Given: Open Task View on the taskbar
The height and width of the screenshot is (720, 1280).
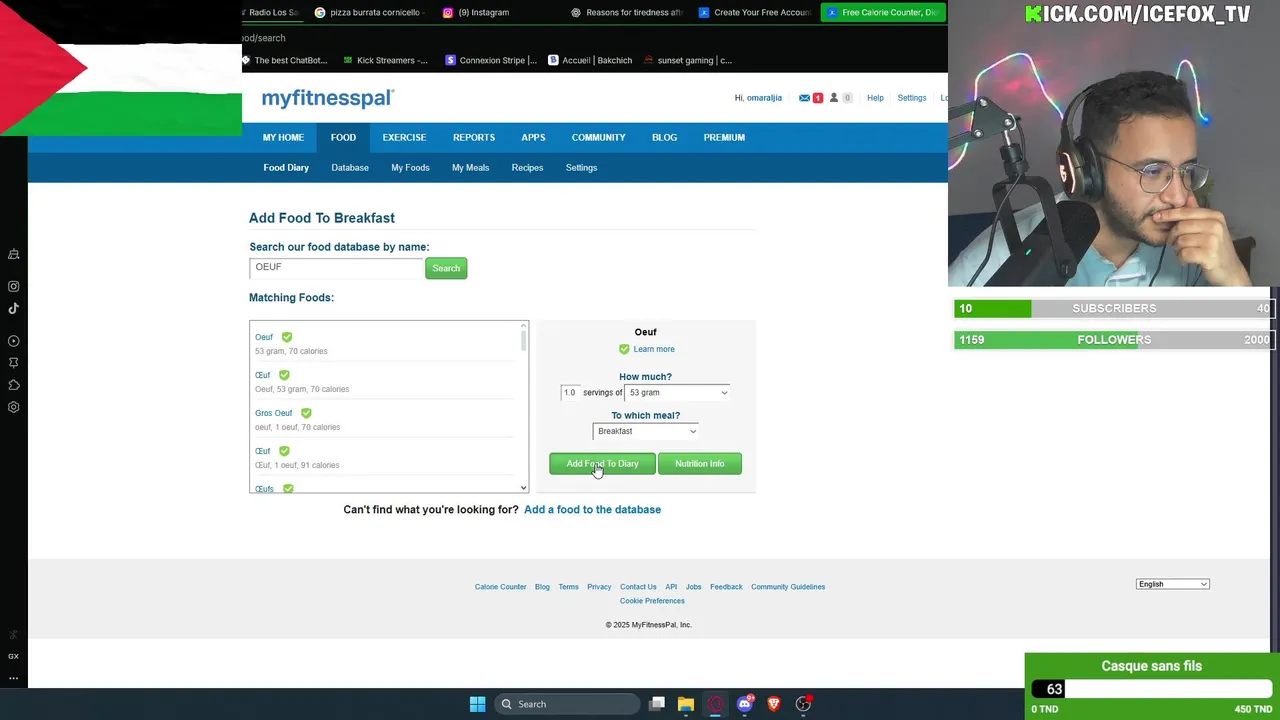Looking at the screenshot, I should (657, 704).
